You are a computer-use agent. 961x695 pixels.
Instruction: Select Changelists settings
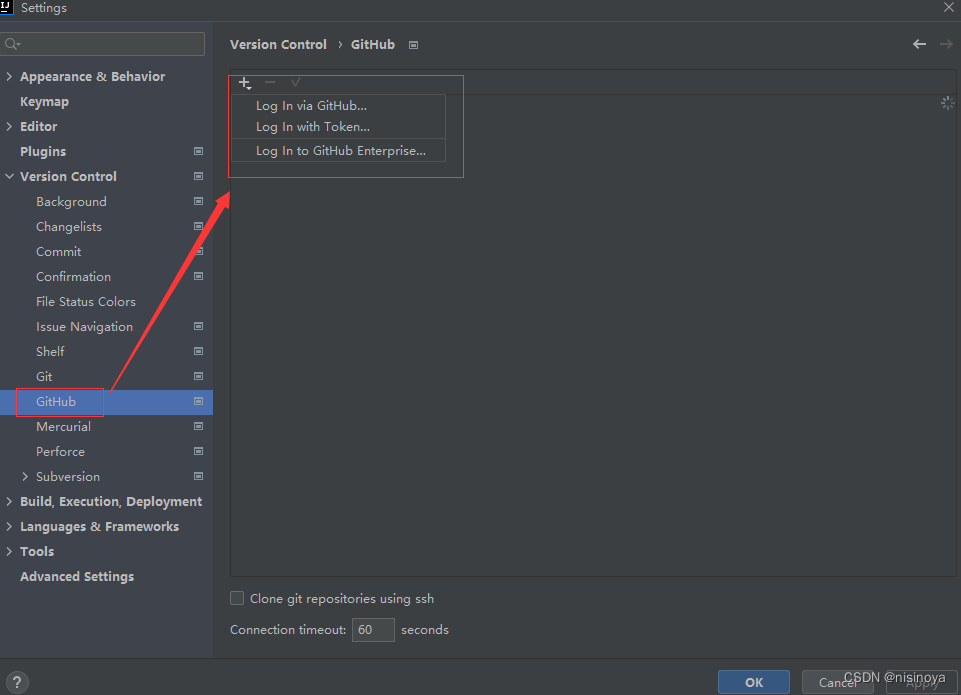coord(69,227)
